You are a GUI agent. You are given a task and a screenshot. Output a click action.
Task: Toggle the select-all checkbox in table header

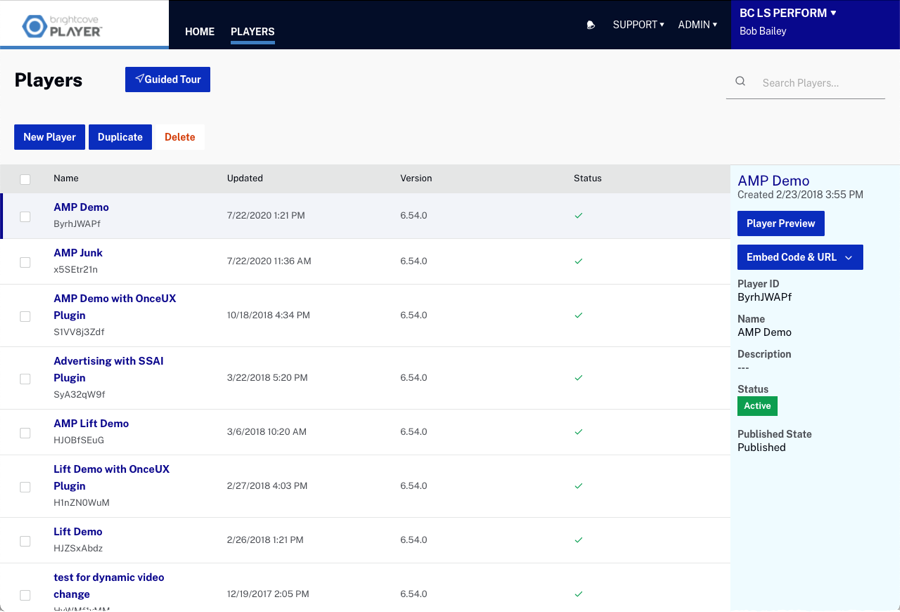point(26,179)
